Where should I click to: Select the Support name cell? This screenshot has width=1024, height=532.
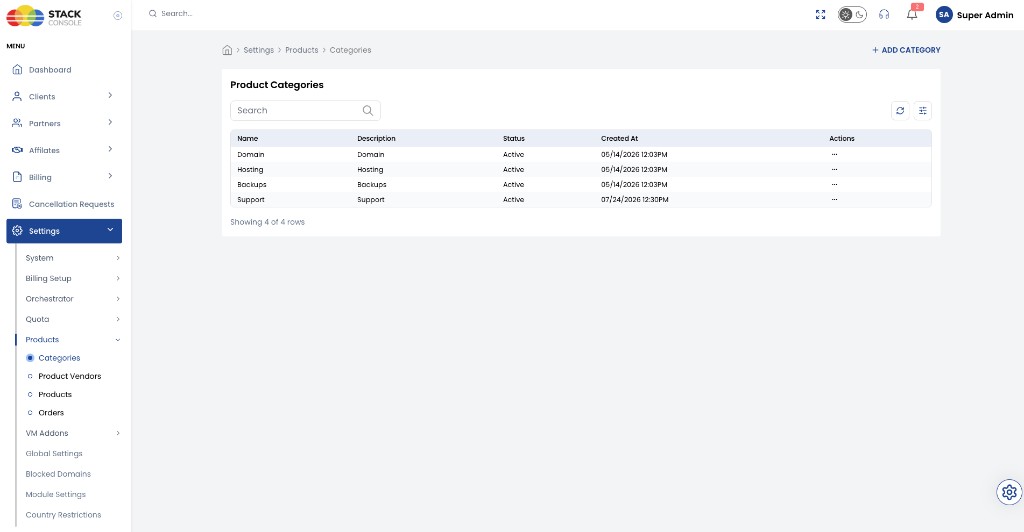click(x=251, y=200)
